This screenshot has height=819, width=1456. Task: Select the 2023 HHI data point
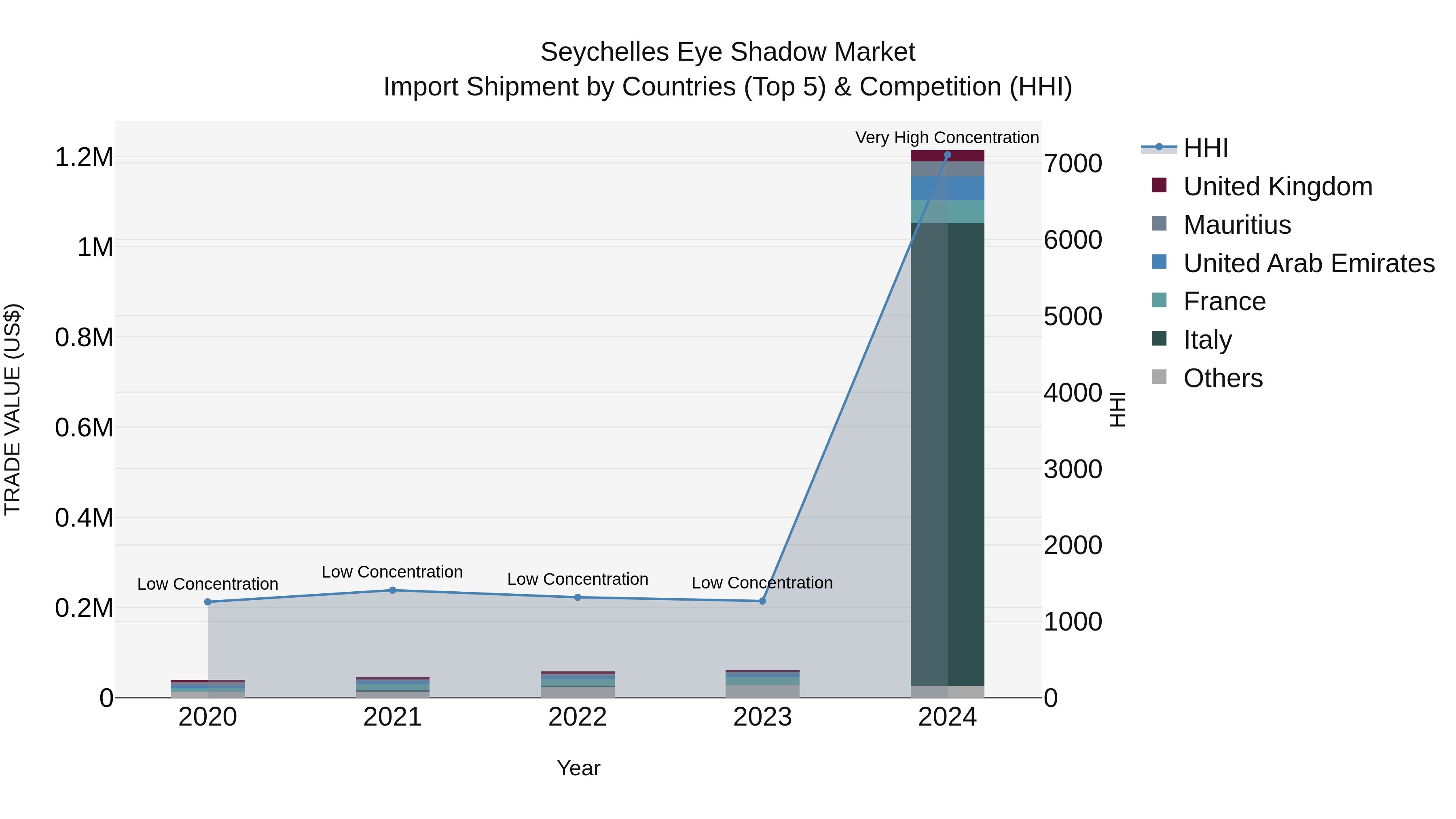point(762,601)
